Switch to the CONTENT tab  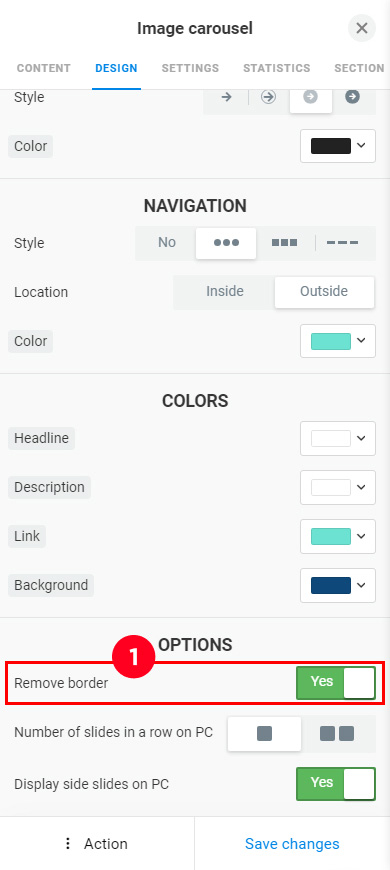click(44, 68)
